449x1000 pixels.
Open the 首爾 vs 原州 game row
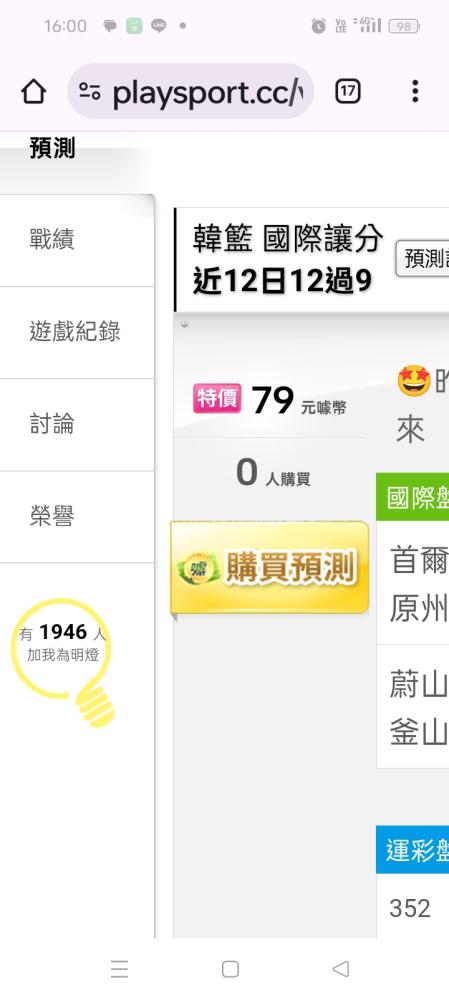413,582
